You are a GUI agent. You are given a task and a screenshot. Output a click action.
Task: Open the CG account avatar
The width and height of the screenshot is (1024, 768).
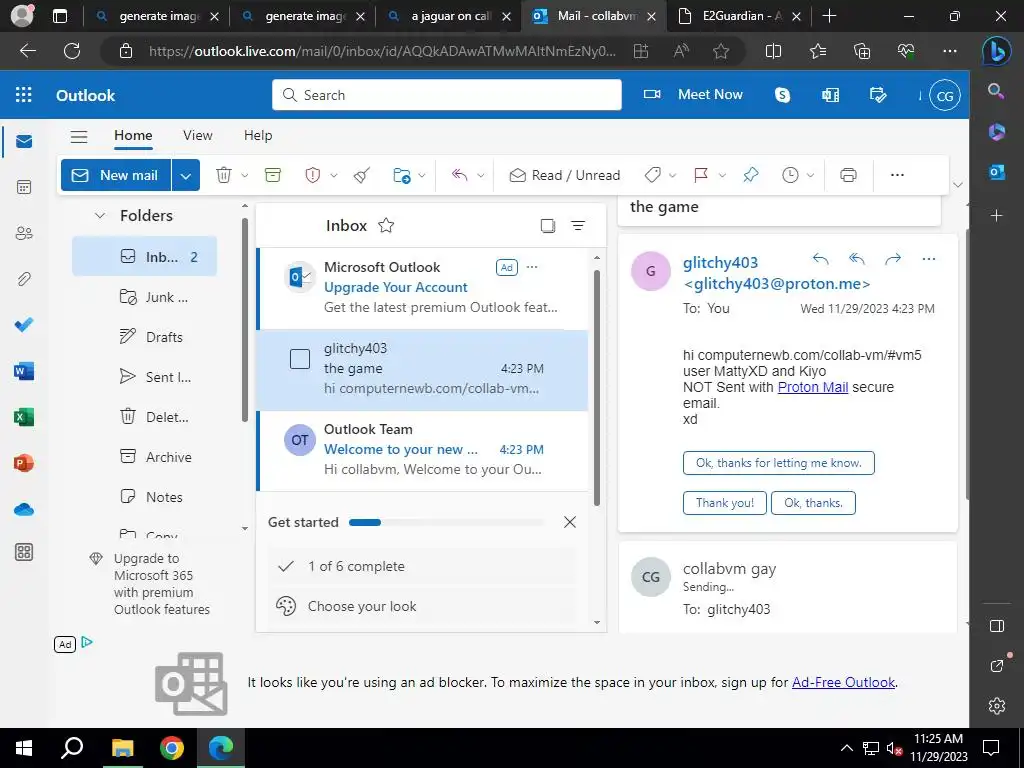944,95
